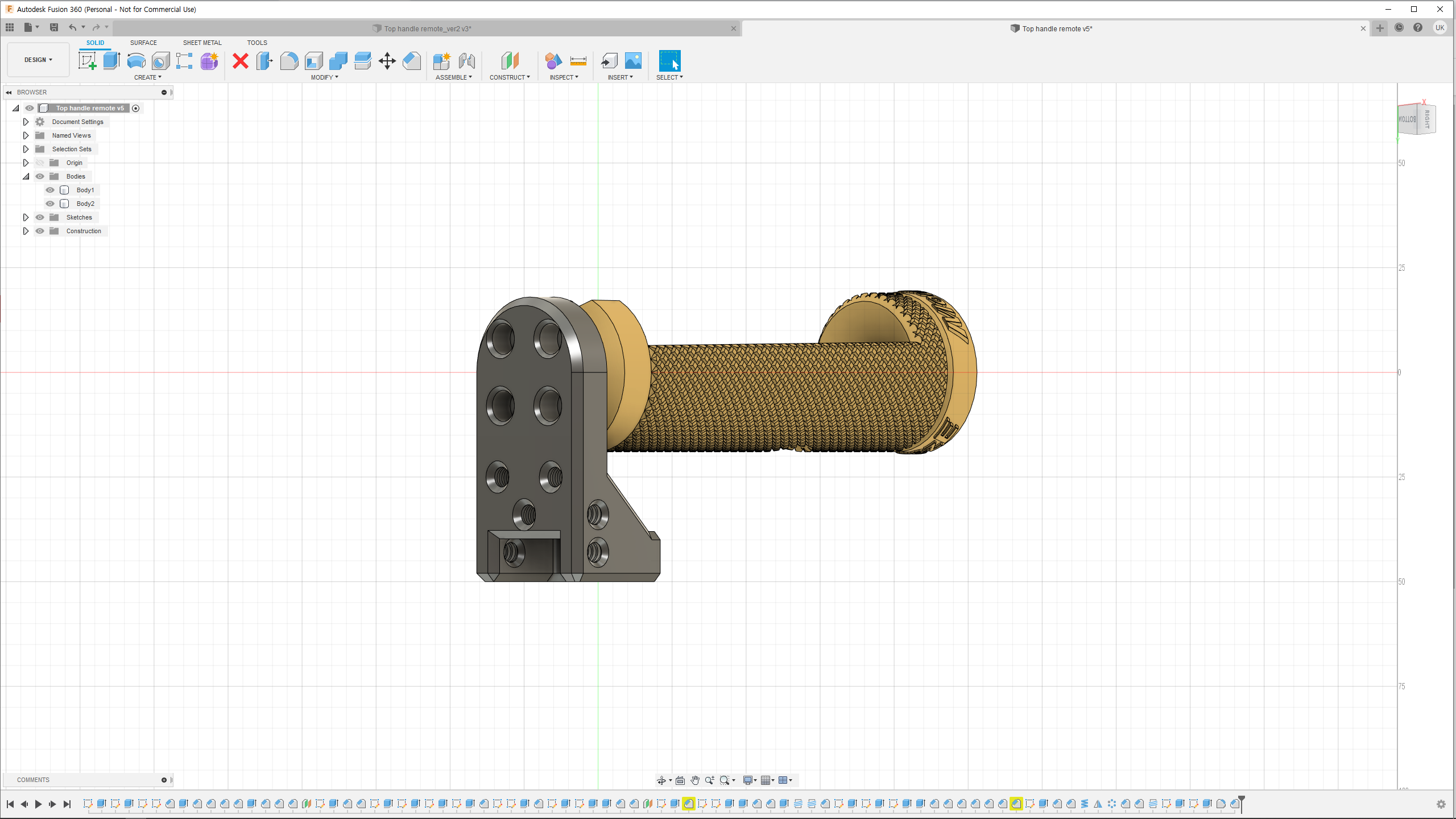Viewport: 1456px width, 819px height.
Task: Open the DESIGN workspace dropdown
Action: (38, 60)
